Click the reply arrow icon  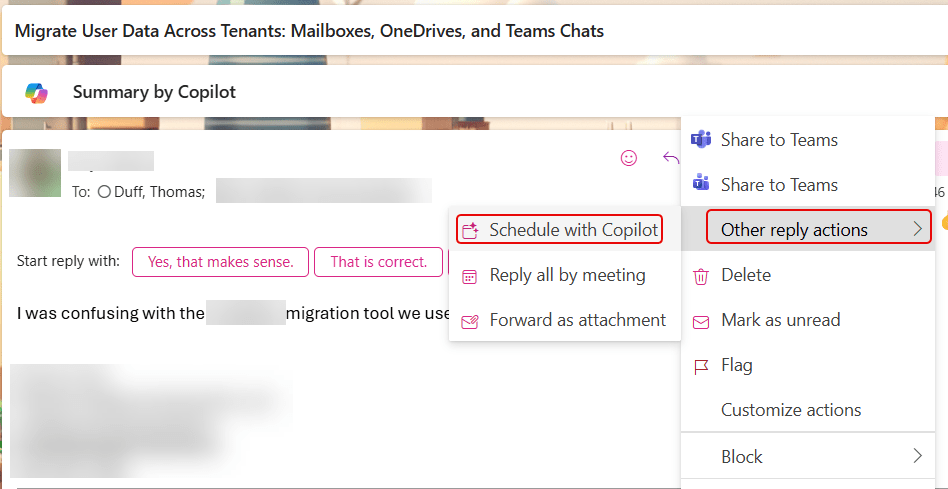pos(670,157)
